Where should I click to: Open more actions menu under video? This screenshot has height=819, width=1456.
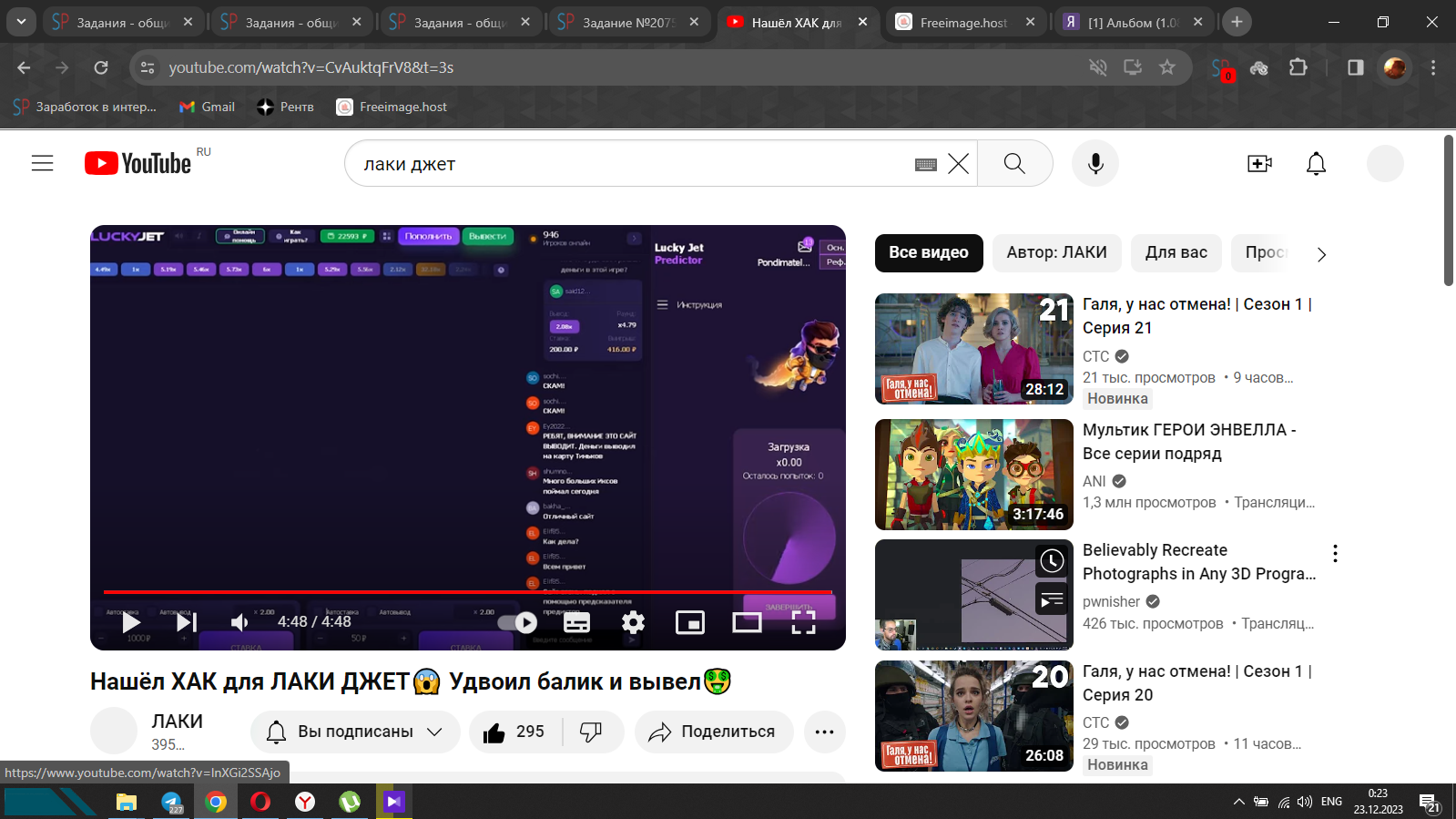825,732
